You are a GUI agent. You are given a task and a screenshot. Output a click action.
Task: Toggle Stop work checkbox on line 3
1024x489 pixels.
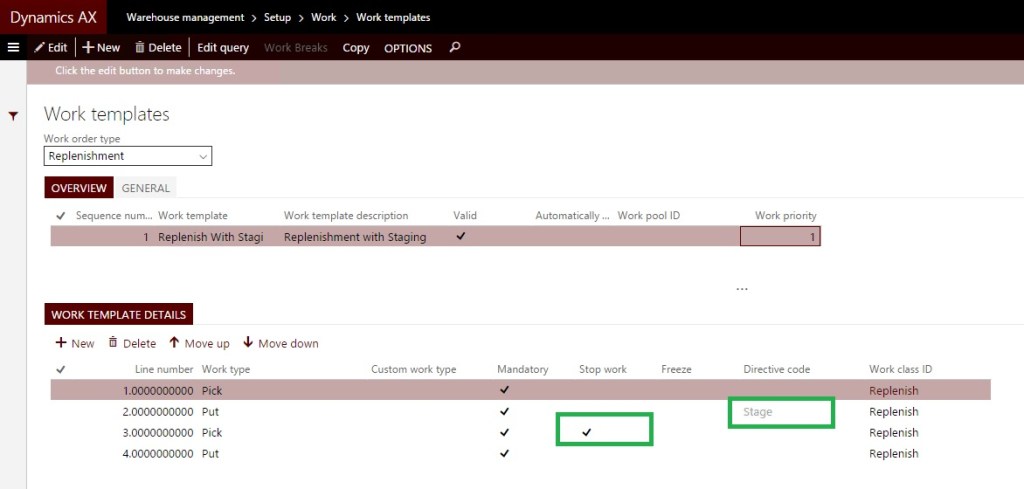[587, 432]
